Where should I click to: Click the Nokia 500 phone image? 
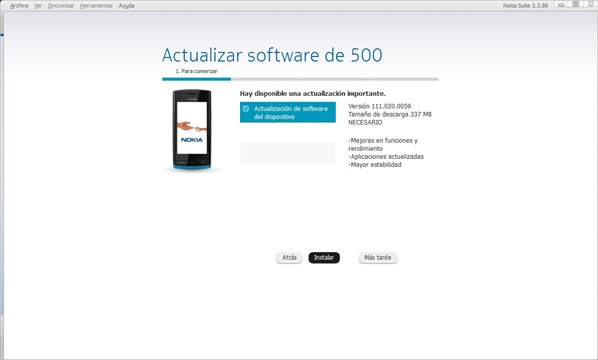point(191,130)
